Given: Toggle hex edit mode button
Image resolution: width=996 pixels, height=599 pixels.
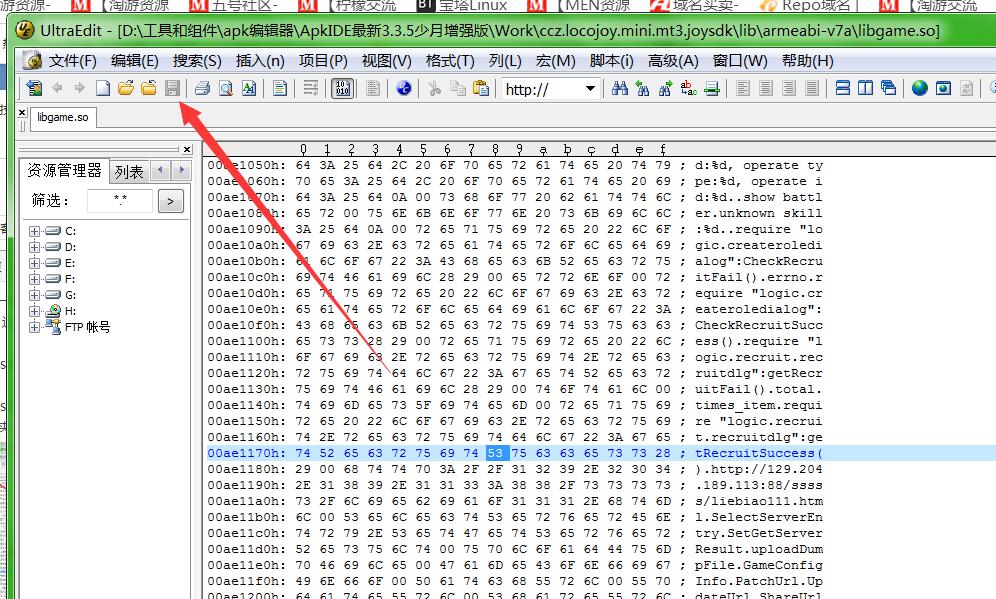Looking at the screenshot, I should click(x=342, y=89).
